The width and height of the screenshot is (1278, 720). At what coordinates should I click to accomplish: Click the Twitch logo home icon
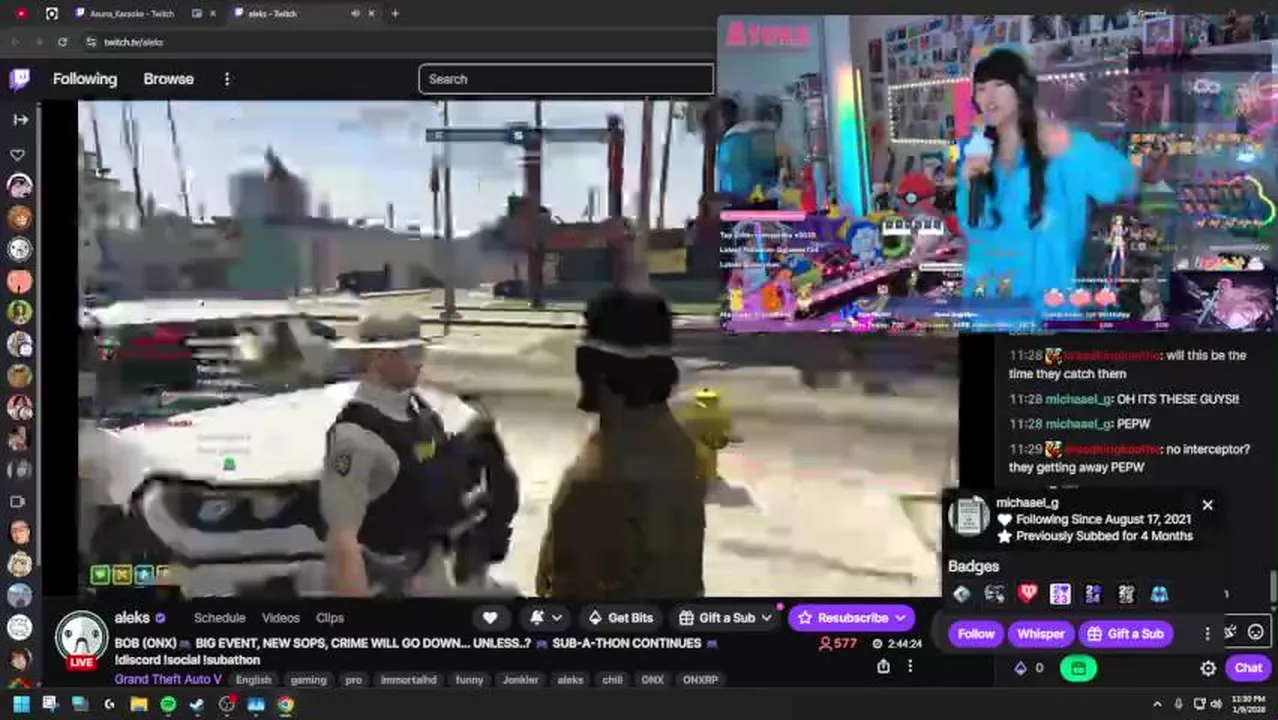19,79
